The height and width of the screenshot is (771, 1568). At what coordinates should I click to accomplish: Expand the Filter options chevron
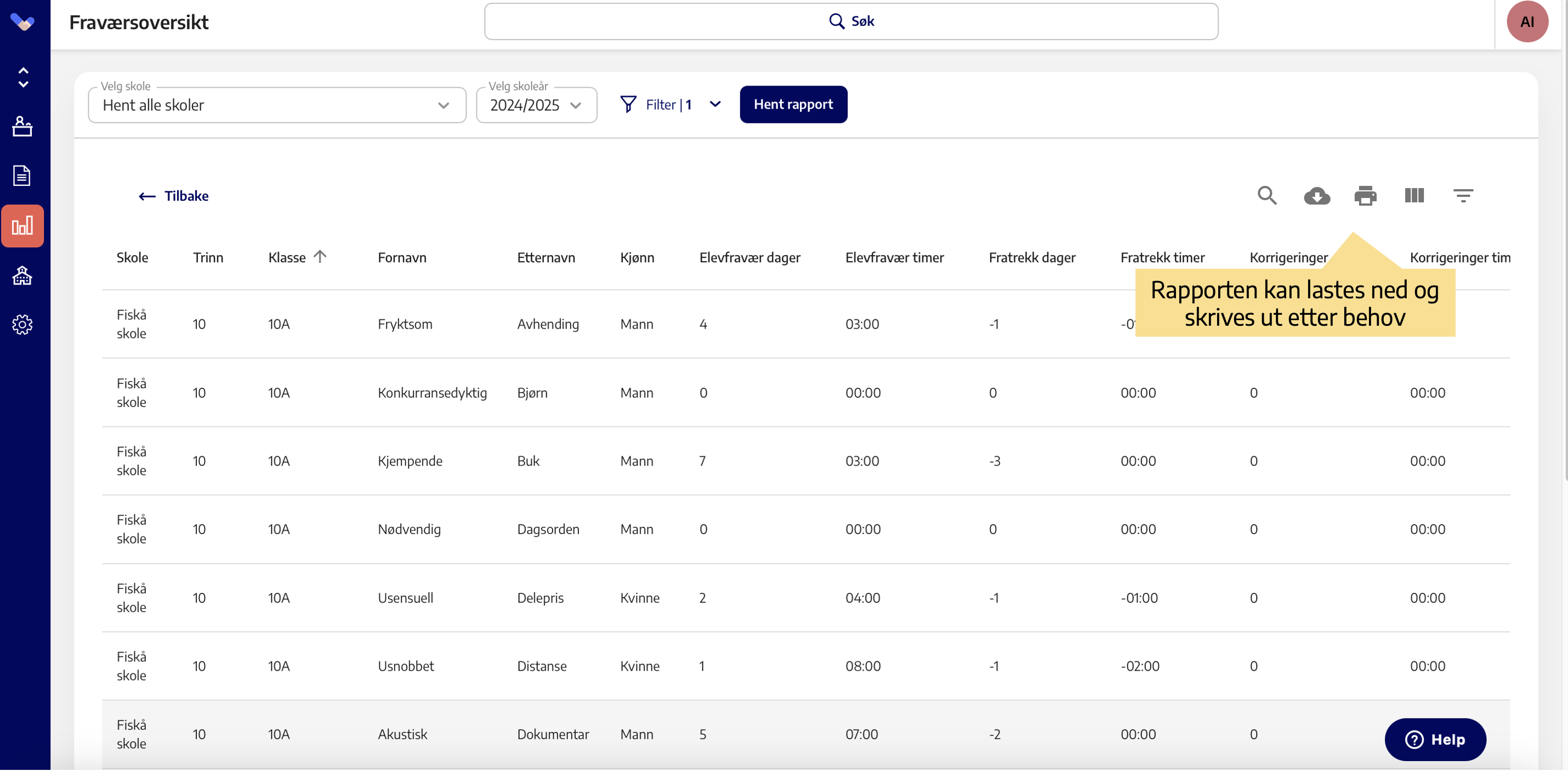point(714,104)
